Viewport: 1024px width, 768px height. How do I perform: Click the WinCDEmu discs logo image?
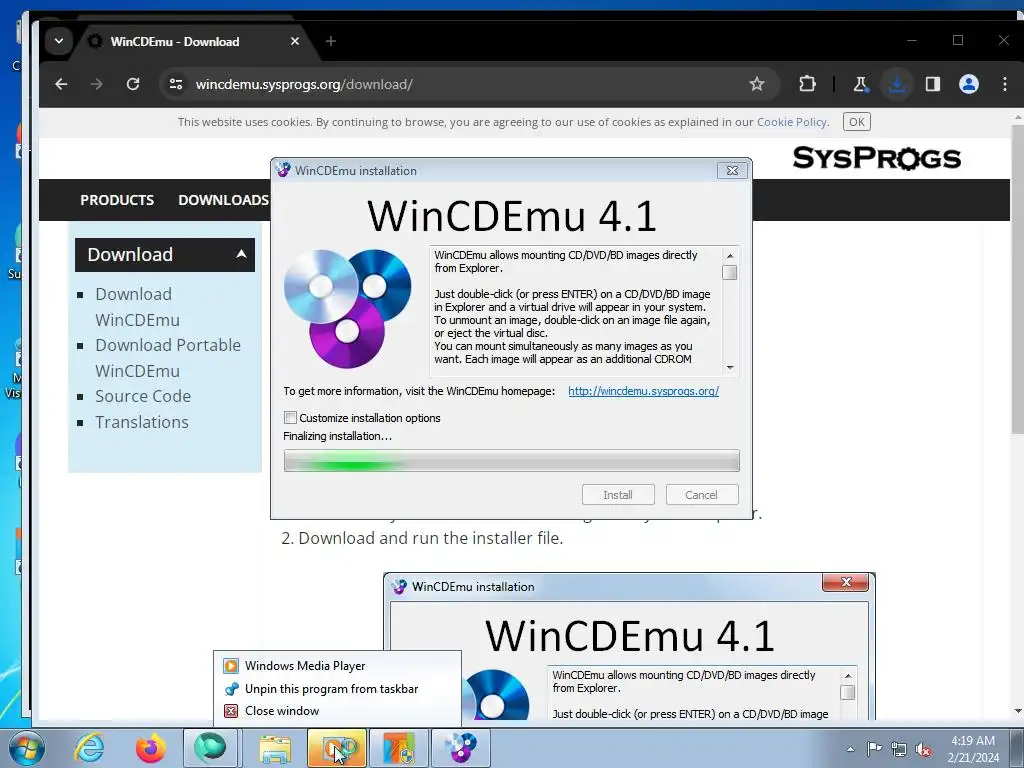(x=347, y=309)
